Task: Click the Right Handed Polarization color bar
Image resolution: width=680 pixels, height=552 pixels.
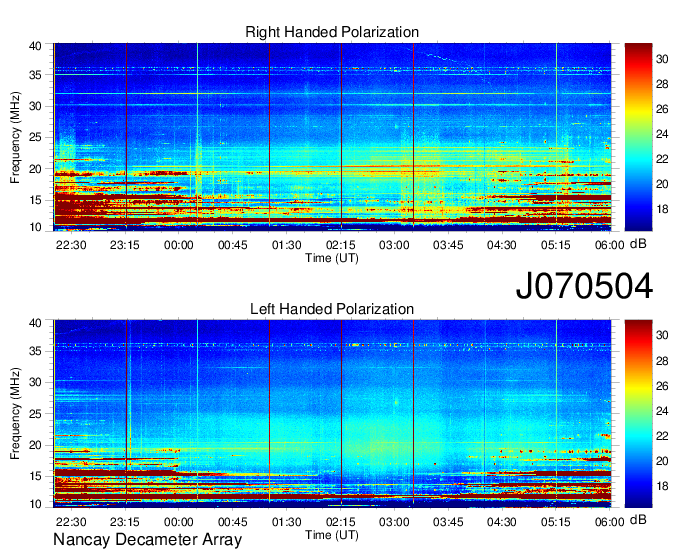Action: pos(638,137)
